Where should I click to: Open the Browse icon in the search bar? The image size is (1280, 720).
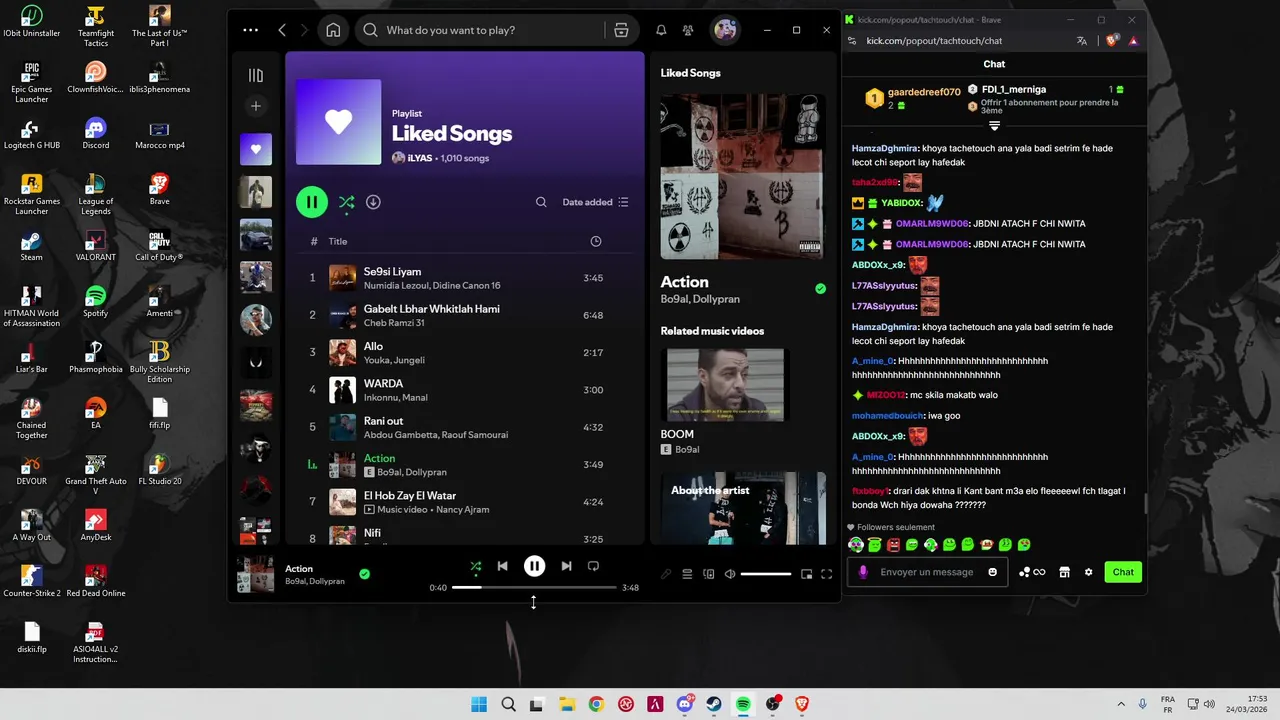click(x=621, y=30)
